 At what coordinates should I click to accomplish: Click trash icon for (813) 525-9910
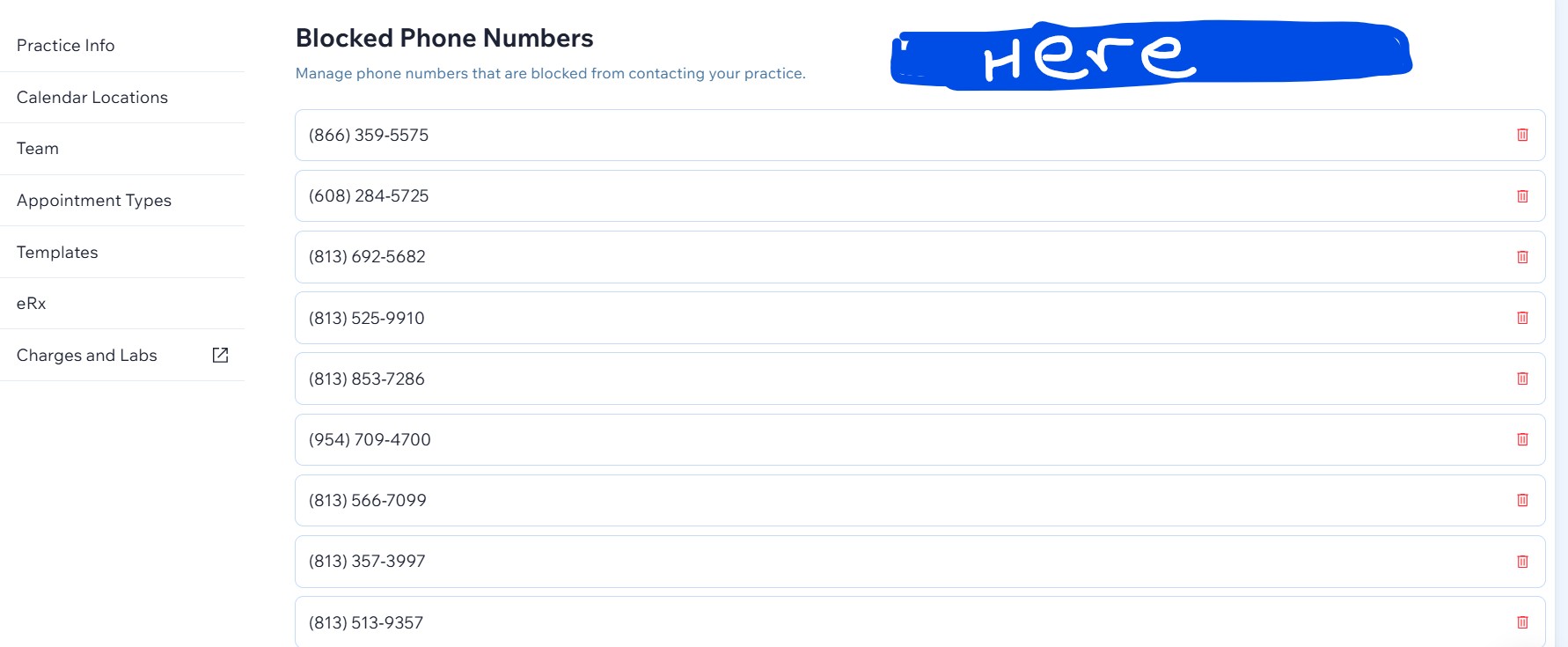coord(1522,318)
